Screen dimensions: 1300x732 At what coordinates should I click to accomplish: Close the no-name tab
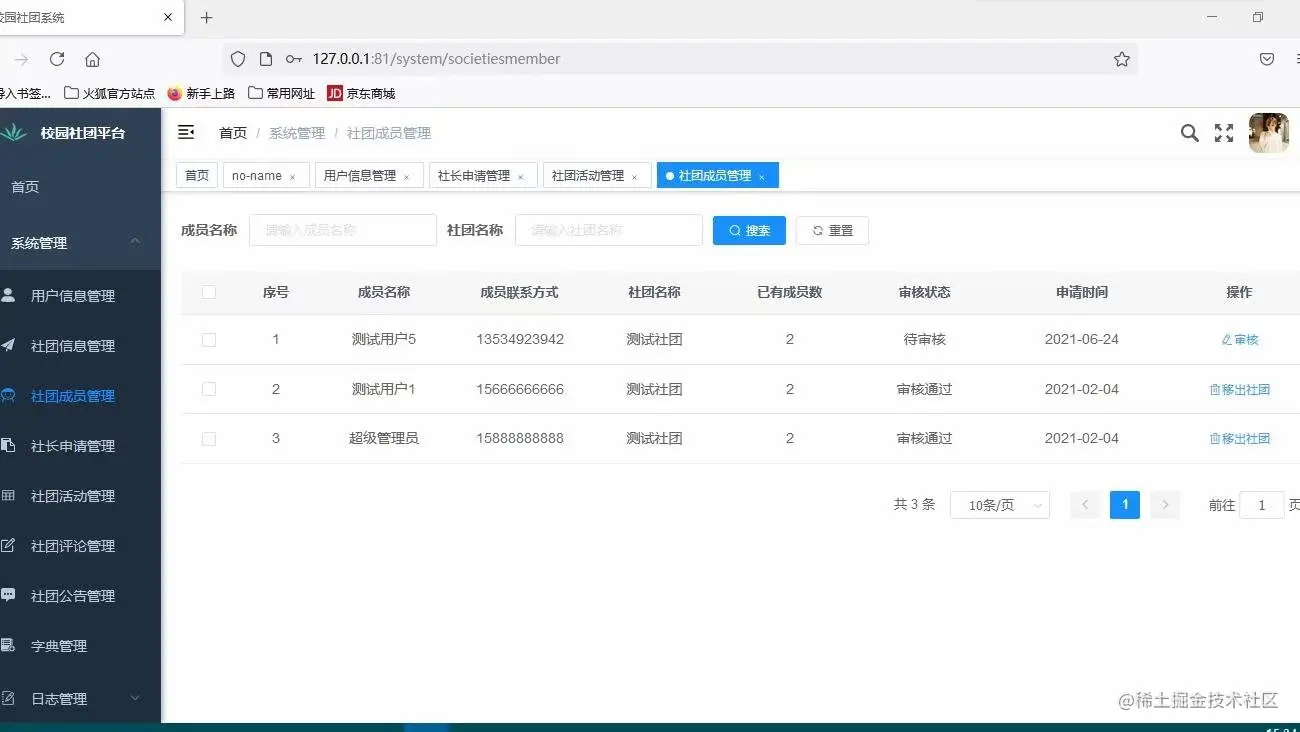[292, 177]
